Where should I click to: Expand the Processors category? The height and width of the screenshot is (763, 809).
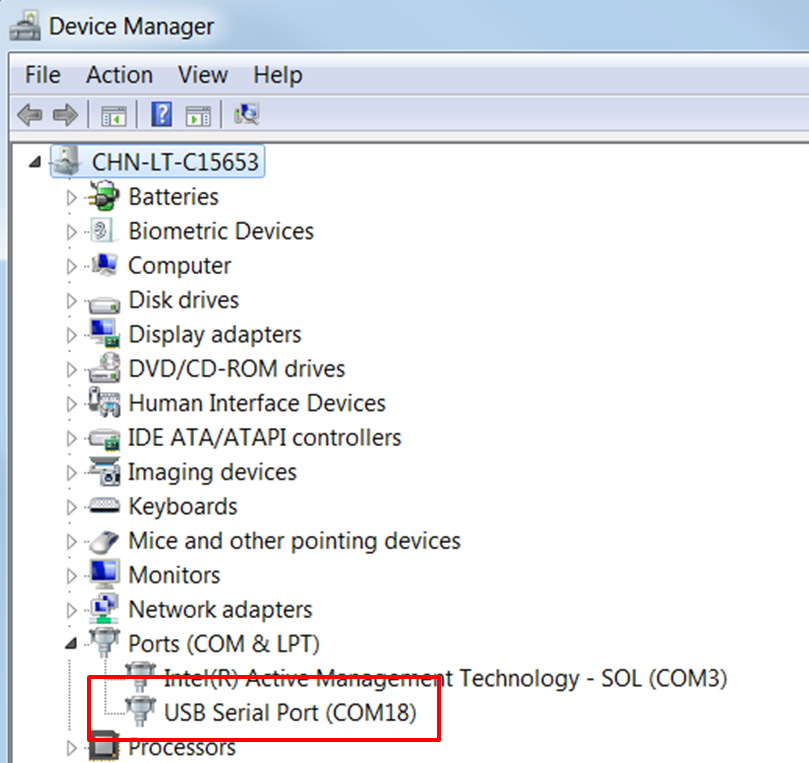[70, 747]
